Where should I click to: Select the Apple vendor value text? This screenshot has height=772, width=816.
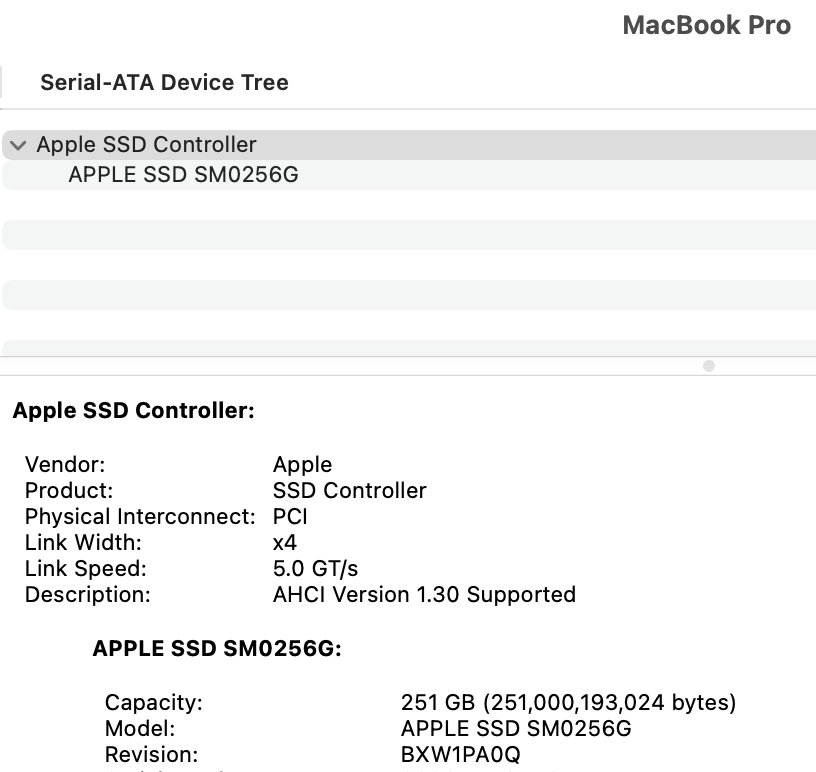pos(302,465)
